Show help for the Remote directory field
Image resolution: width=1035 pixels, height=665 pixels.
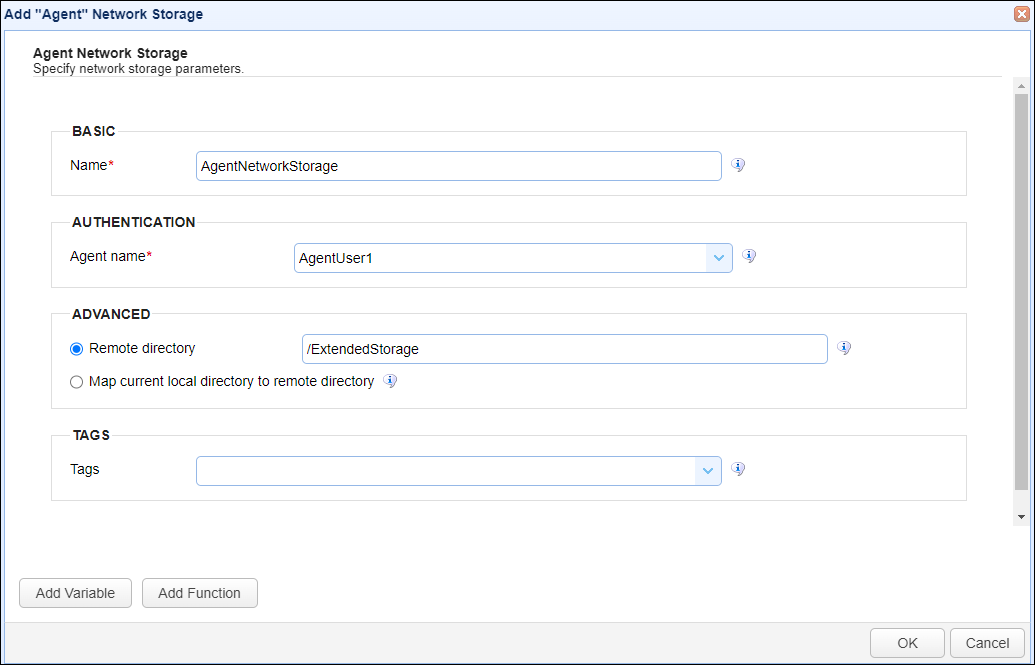pos(844,348)
